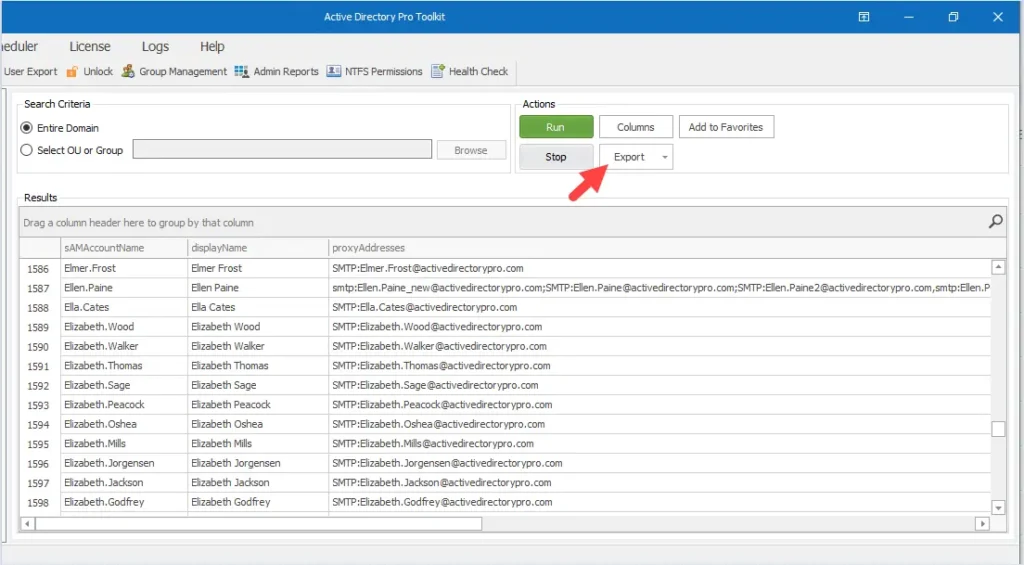
Task: Select the Entire Domain radio button
Action: coord(26,127)
